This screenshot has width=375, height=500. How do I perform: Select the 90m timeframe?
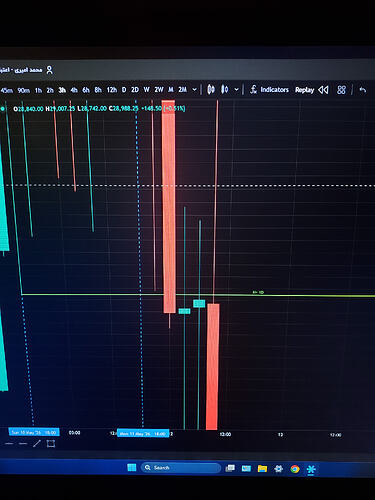click(x=24, y=90)
